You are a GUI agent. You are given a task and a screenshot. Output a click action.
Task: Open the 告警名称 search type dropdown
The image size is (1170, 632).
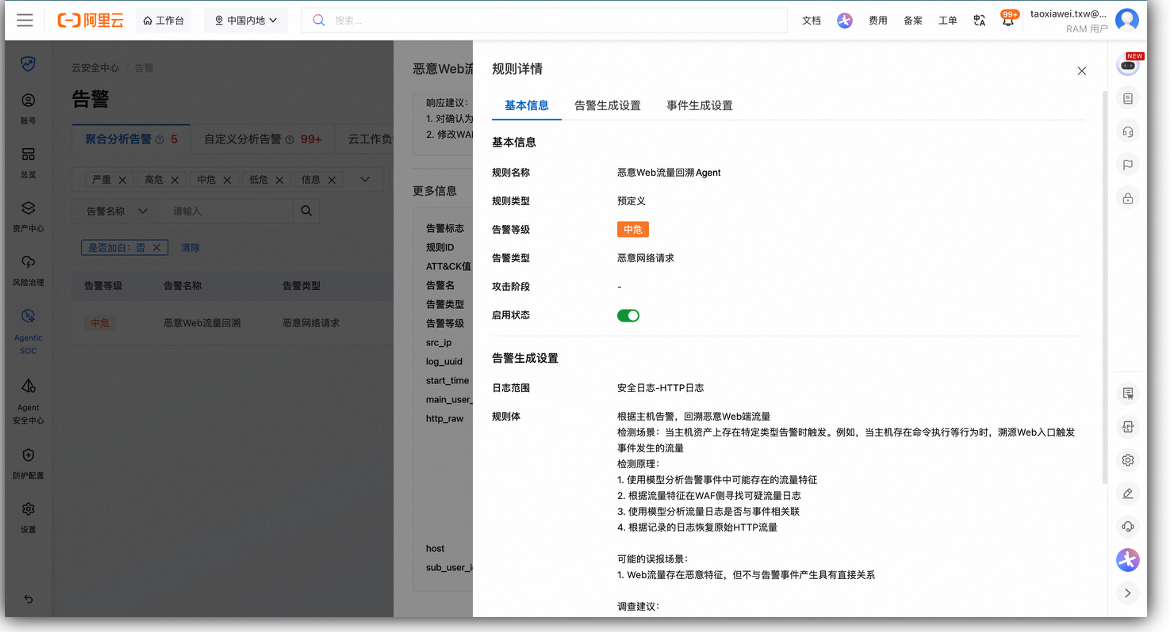117,211
